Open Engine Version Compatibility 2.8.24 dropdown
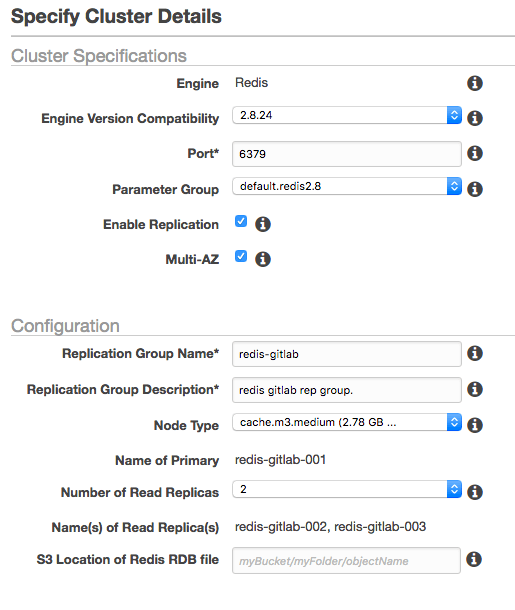This screenshot has width=515, height=610. (x=347, y=115)
